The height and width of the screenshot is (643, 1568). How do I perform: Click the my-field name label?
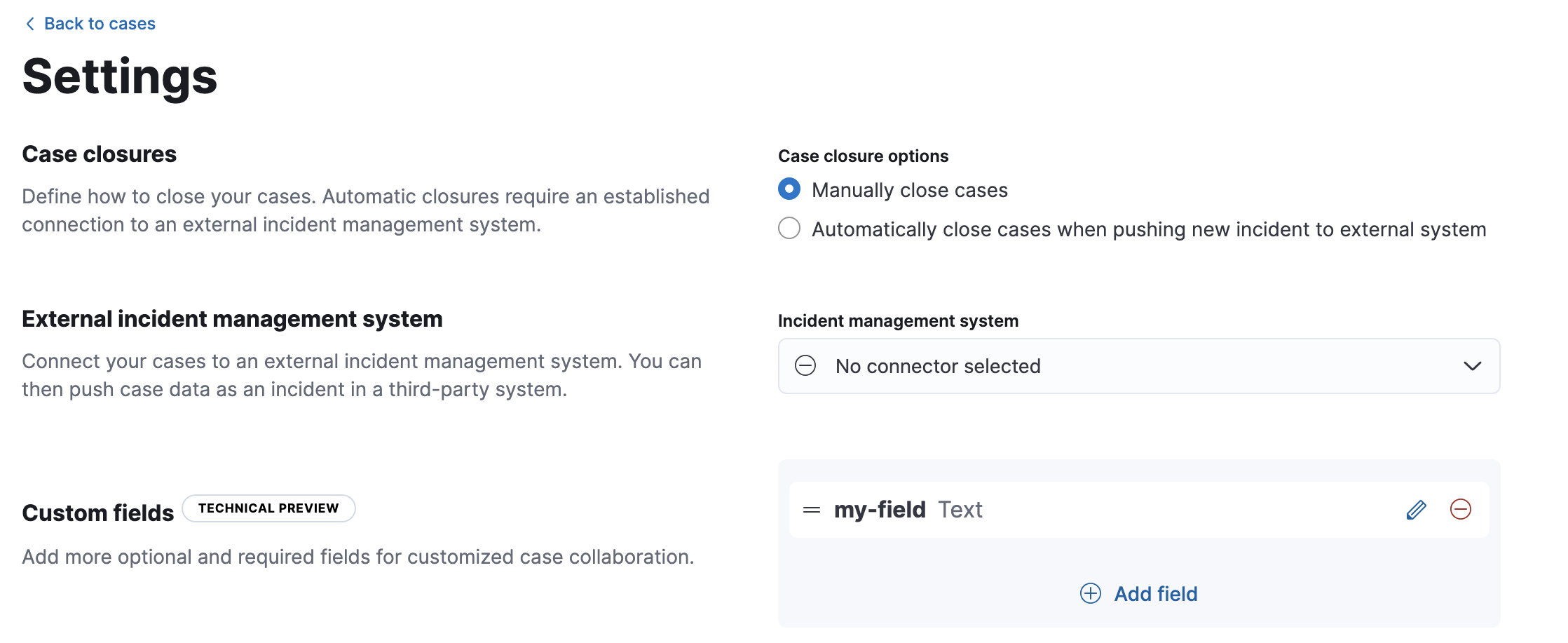(x=880, y=510)
